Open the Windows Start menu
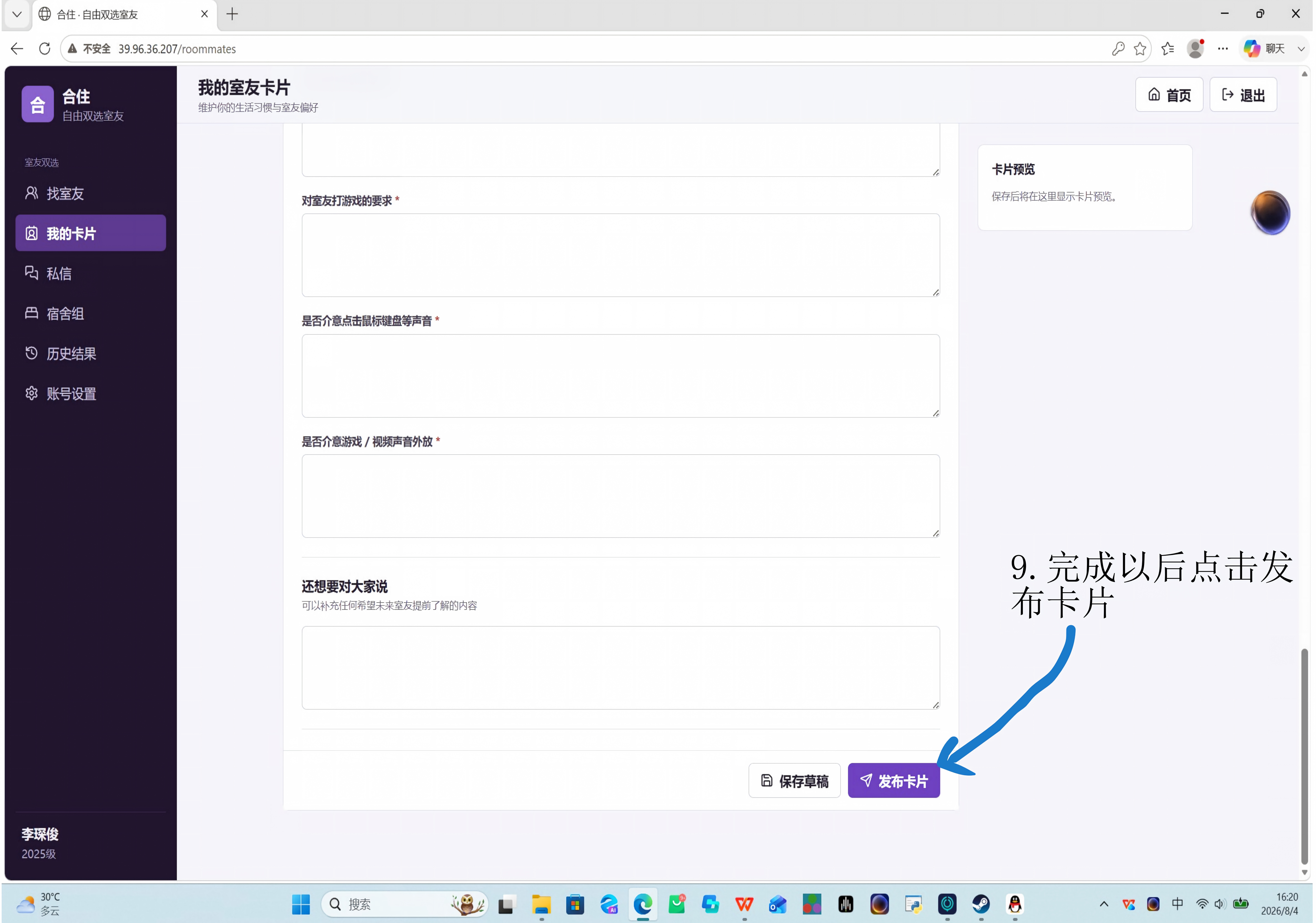1316x923 pixels. pos(301,905)
